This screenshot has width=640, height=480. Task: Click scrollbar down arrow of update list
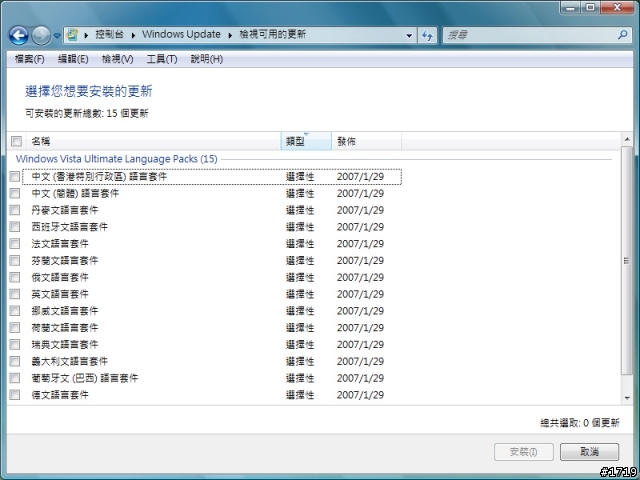tap(627, 398)
